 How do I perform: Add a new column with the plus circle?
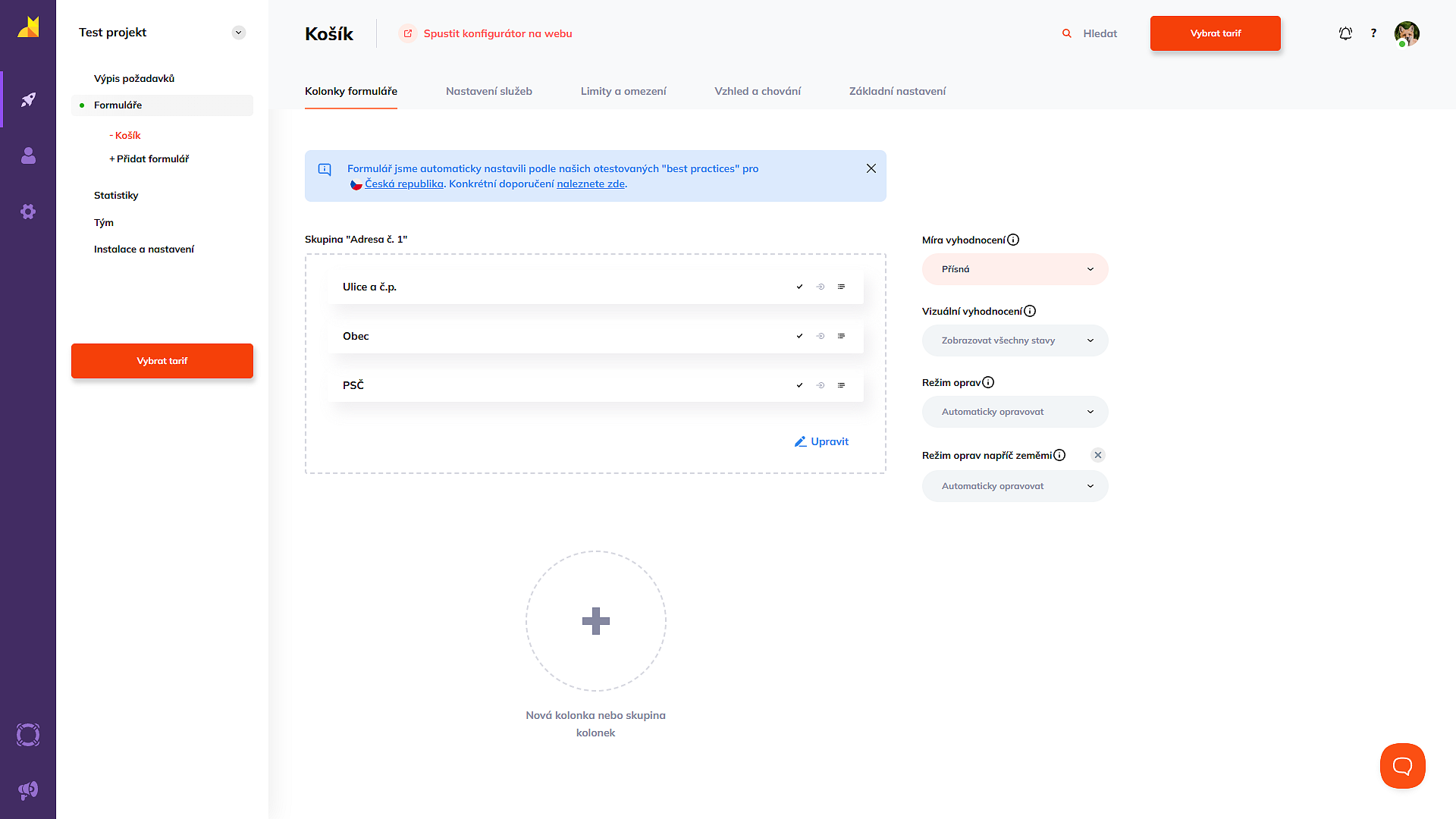[595, 621]
